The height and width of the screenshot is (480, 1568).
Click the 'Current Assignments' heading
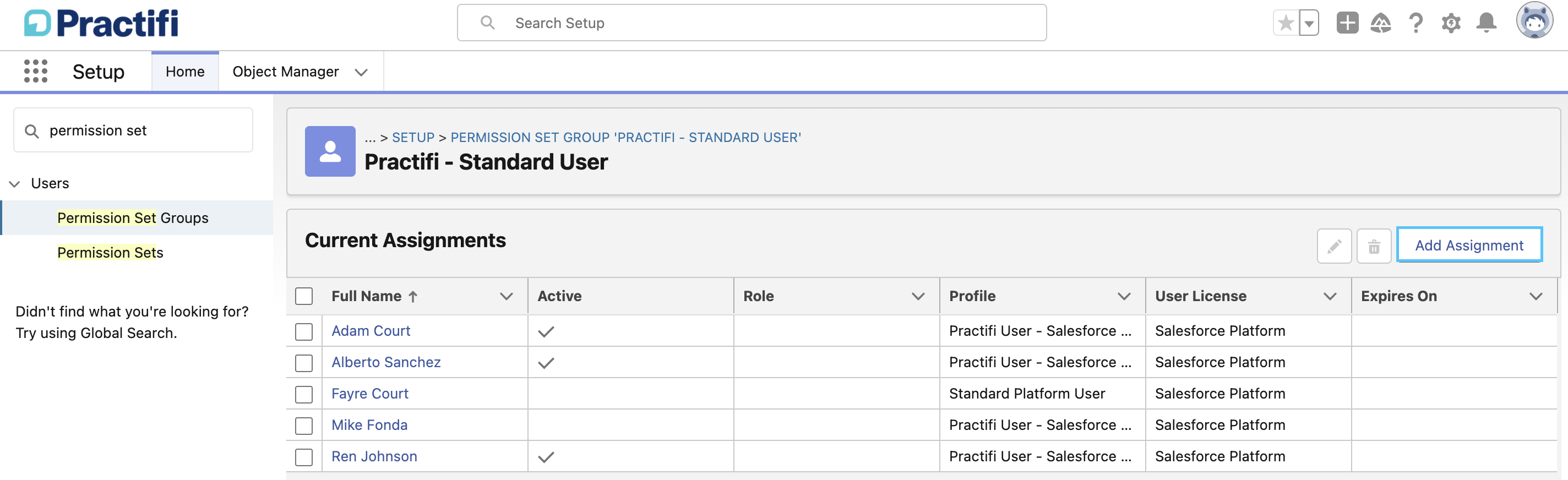point(405,241)
